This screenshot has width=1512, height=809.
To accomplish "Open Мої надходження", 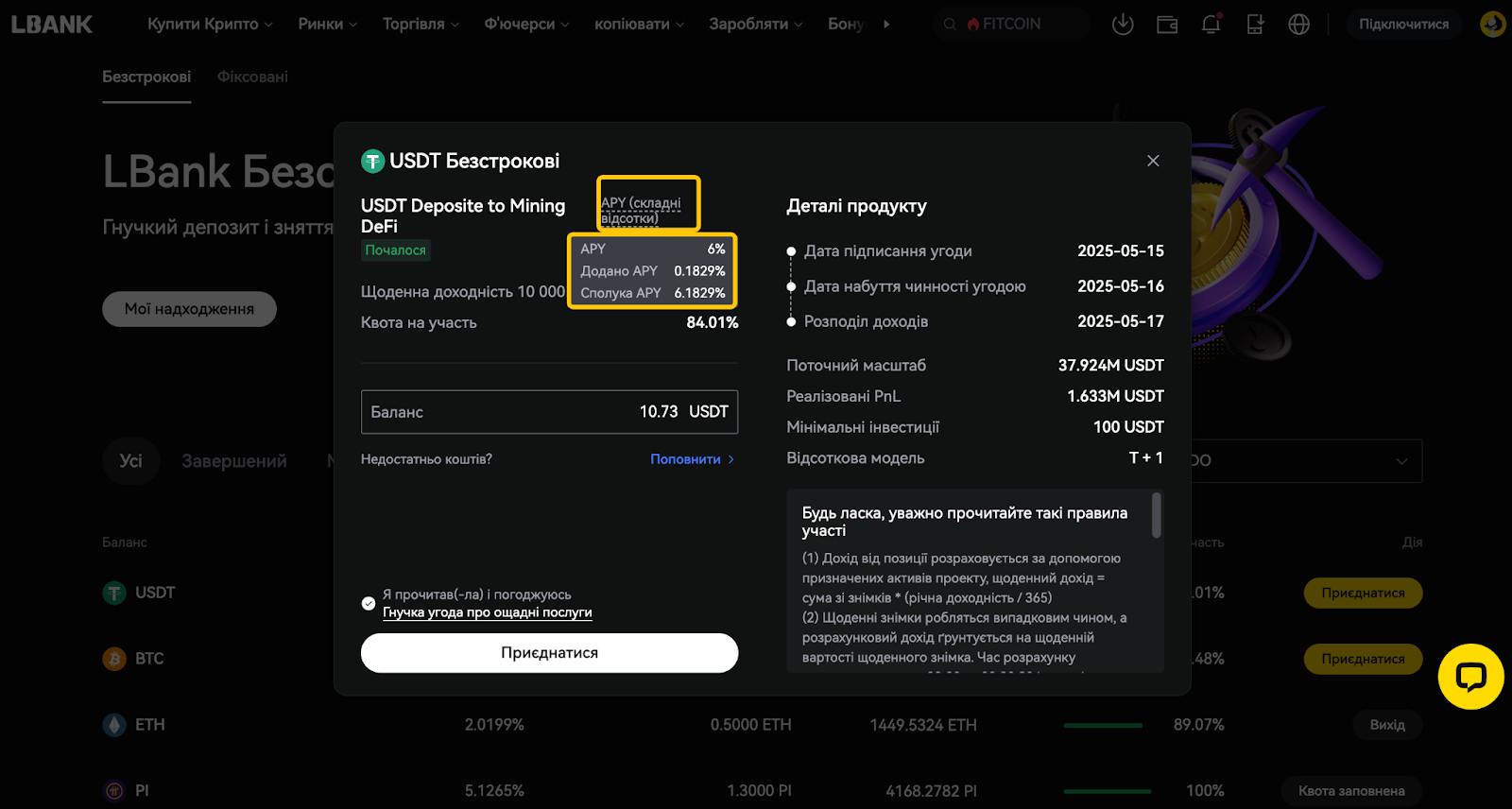I will (189, 309).
